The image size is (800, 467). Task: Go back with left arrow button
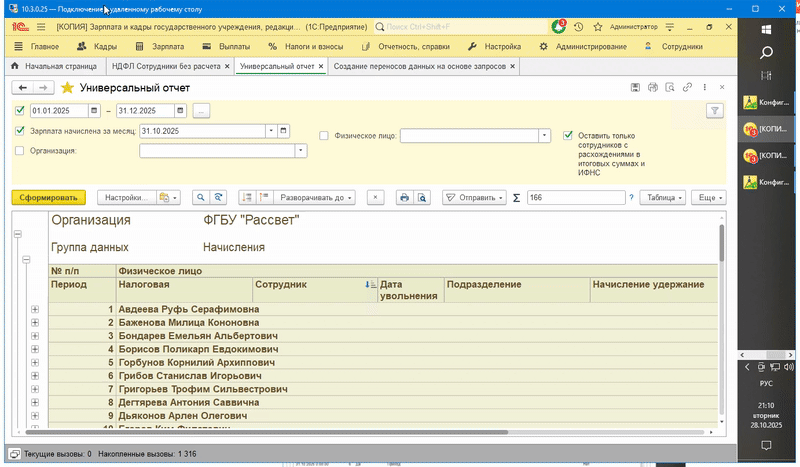(x=22, y=88)
